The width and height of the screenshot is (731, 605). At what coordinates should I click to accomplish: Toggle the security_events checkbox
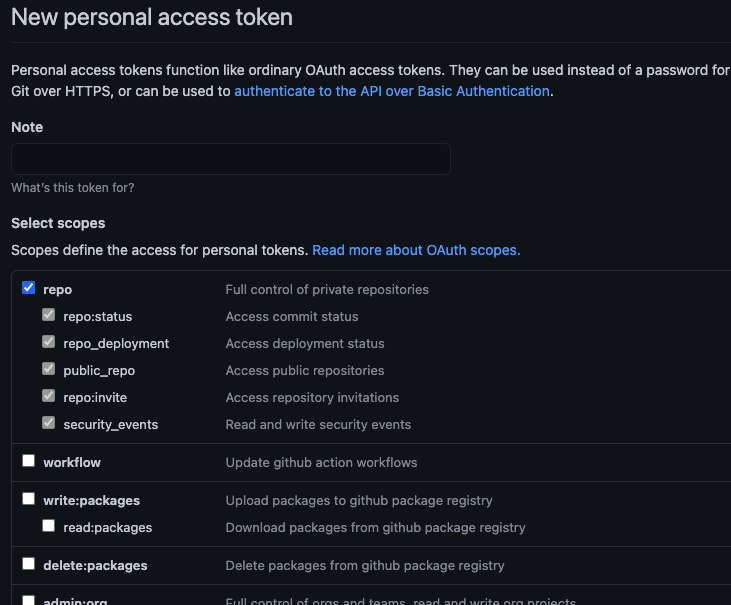pos(48,423)
